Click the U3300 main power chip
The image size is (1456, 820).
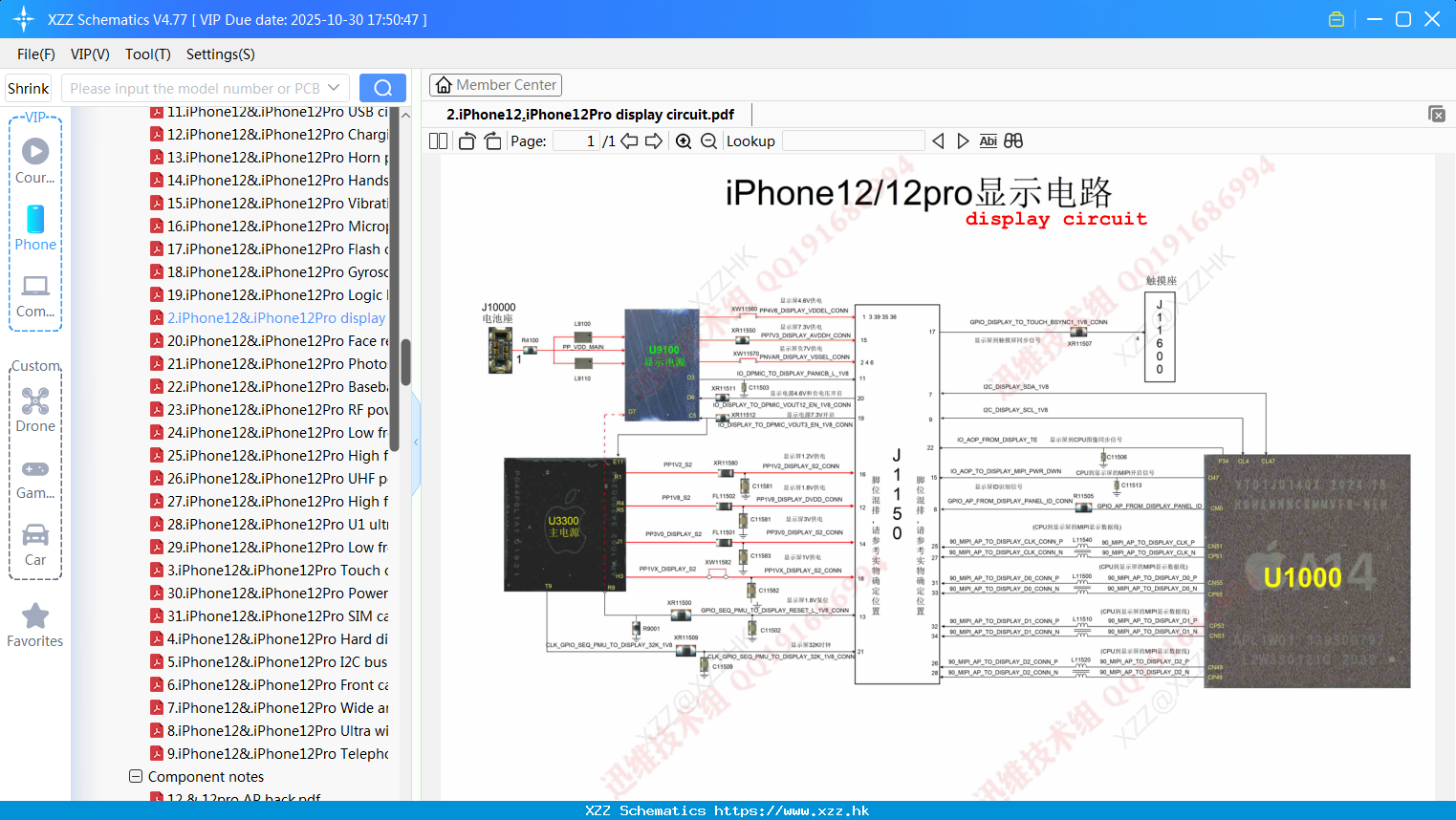564,524
